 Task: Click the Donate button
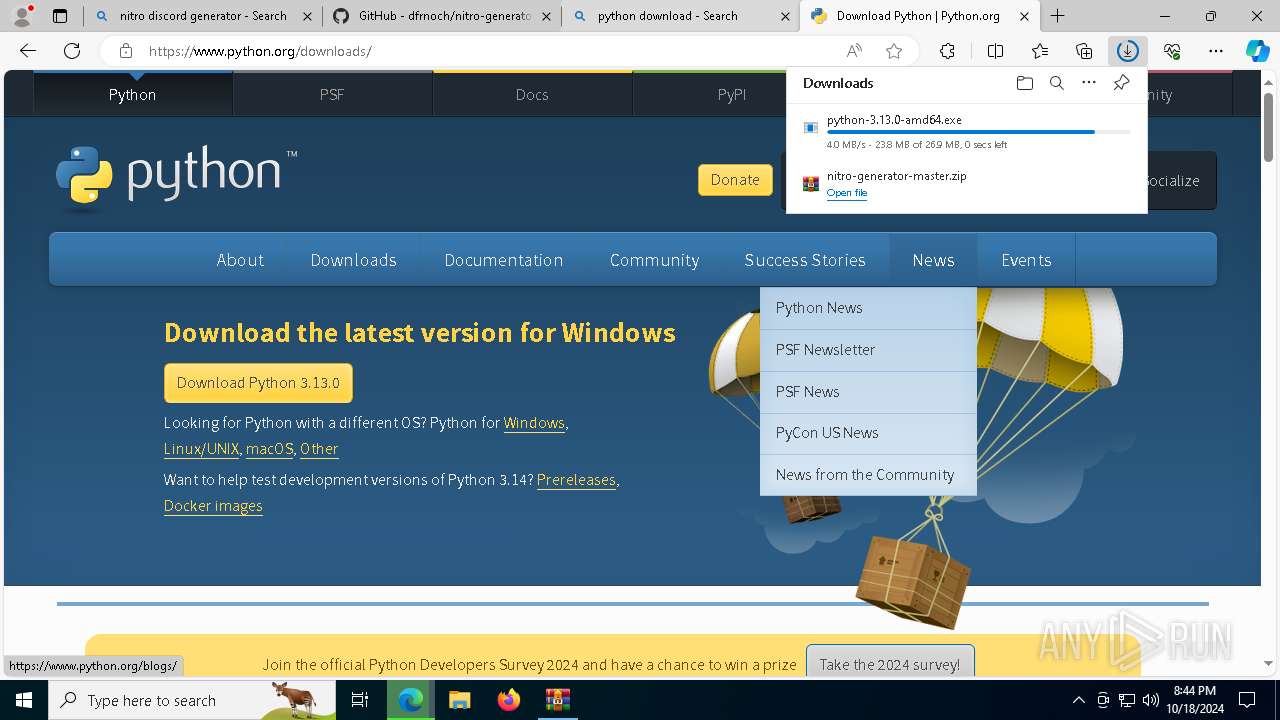[735, 180]
